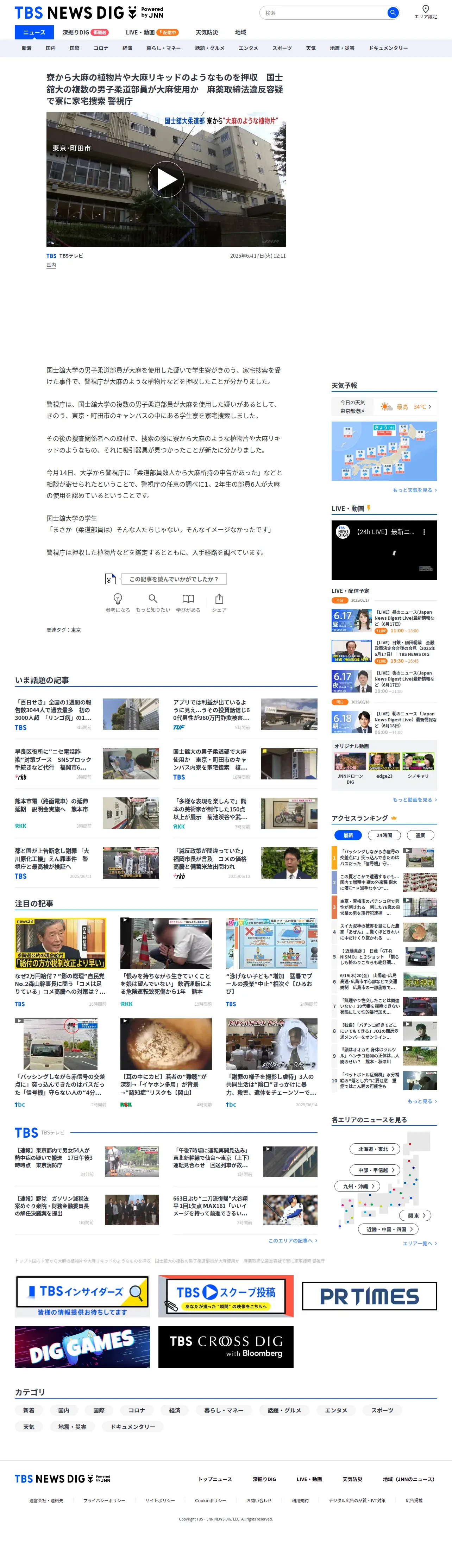Select the 近畿・中国・四国 area button
The height and width of the screenshot is (1568, 452).
click(x=389, y=1229)
